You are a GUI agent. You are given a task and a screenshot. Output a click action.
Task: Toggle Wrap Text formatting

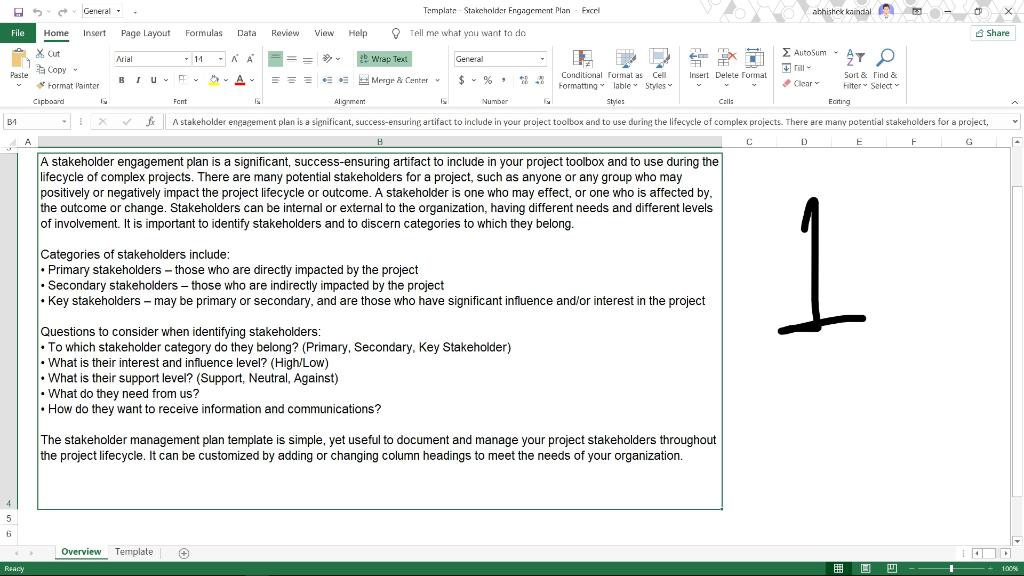(x=383, y=58)
